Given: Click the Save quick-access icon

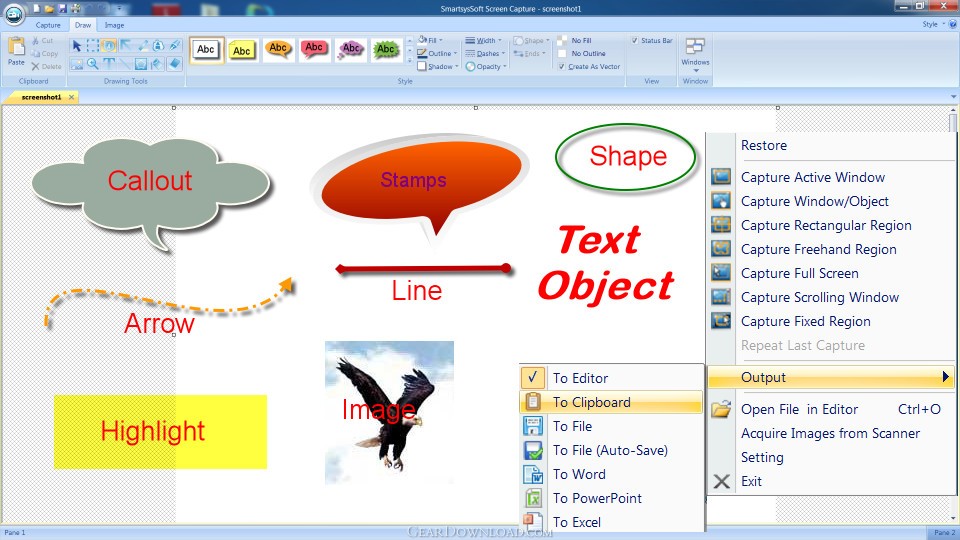Looking at the screenshot, I should click(62, 9).
